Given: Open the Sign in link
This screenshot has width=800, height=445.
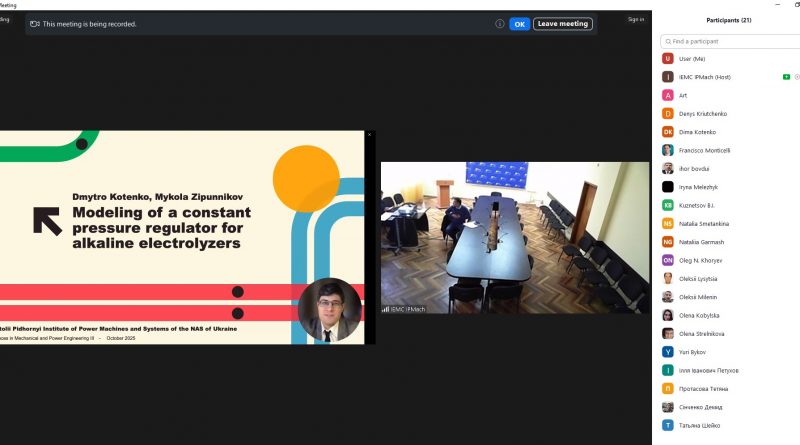Looking at the screenshot, I should (636, 19).
